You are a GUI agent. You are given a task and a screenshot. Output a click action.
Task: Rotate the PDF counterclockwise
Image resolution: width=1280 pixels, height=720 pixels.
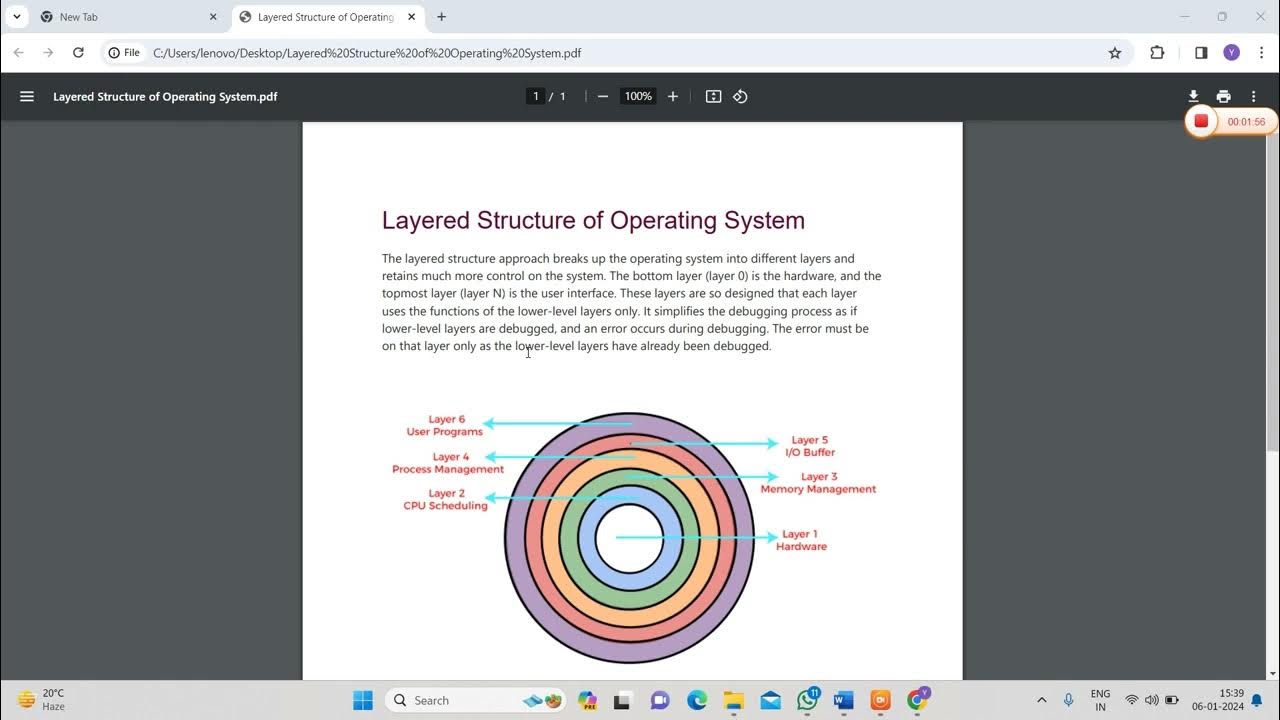tap(740, 96)
